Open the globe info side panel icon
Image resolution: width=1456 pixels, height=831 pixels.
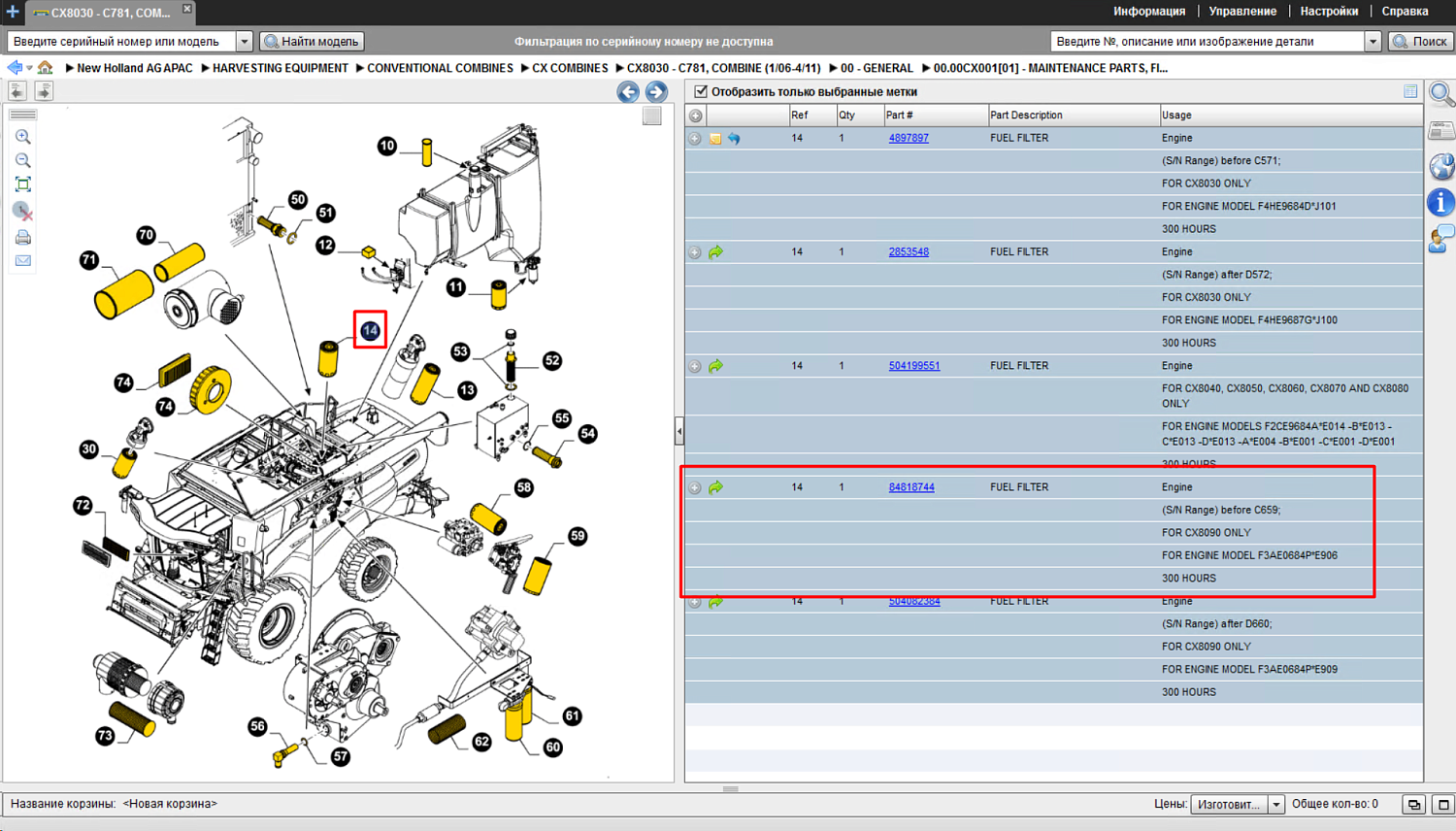(x=1441, y=166)
